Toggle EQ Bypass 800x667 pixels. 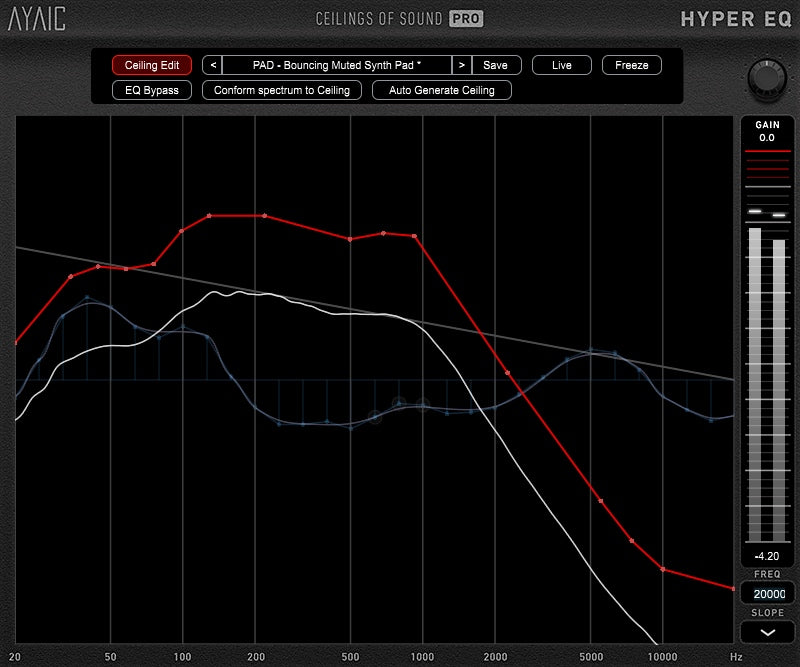pos(152,90)
